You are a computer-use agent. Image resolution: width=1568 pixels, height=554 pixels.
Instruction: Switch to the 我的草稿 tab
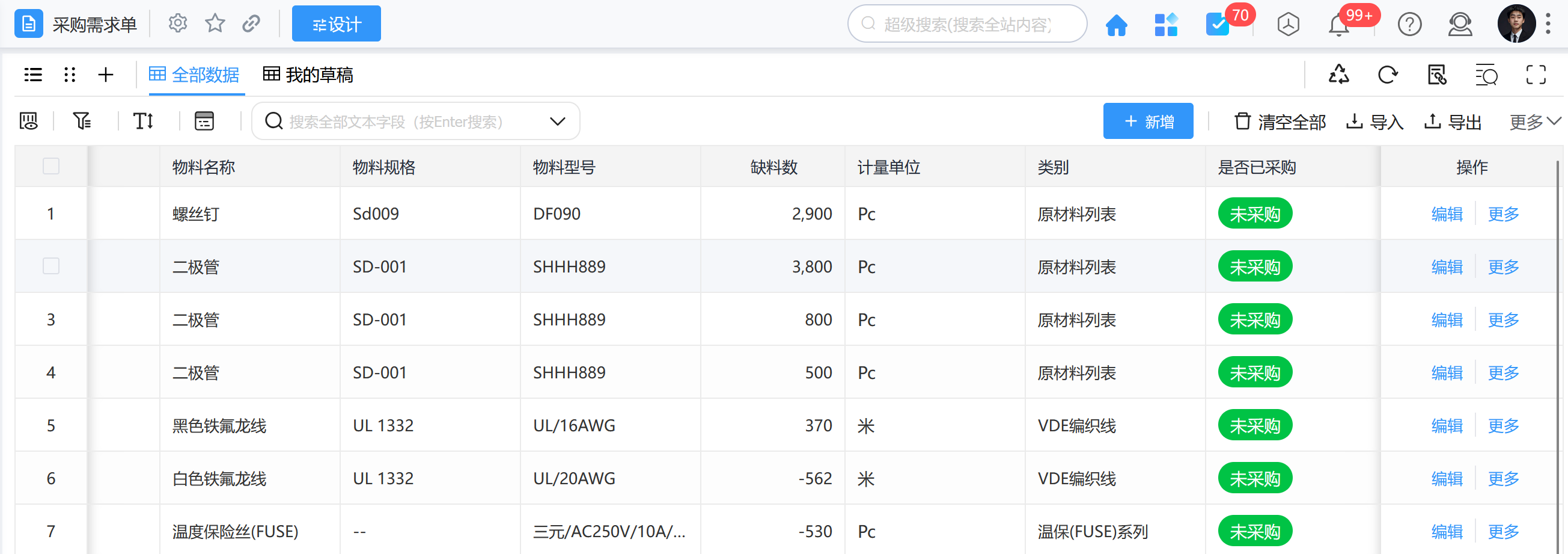[308, 75]
